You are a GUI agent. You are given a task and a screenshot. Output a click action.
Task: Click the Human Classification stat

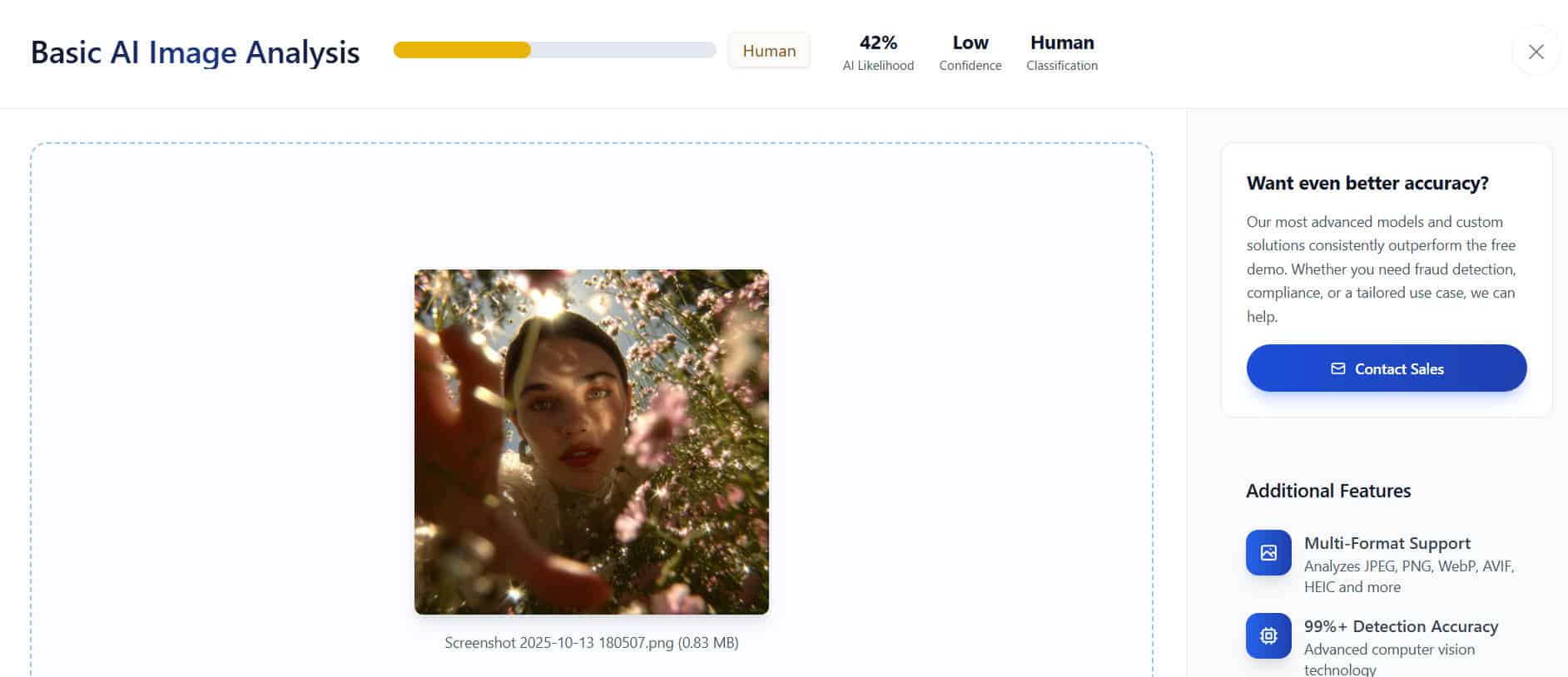pos(1062,52)
